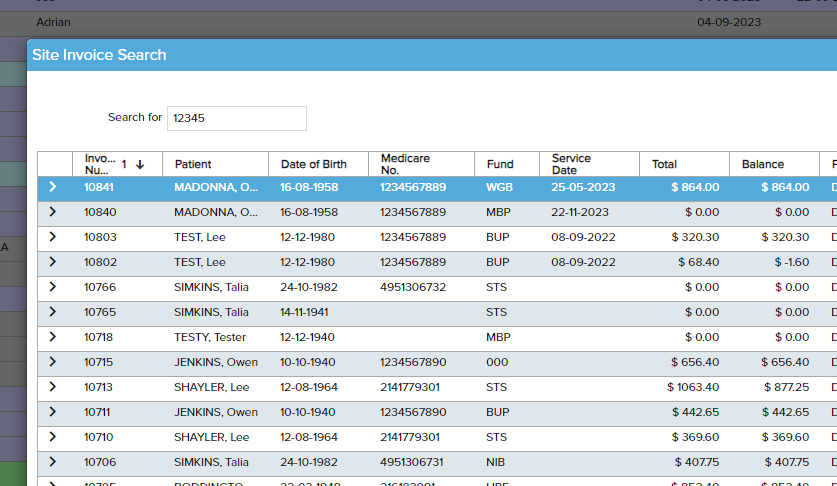
Task: Click date 04-09-2023 in background window
Action: 729,22
